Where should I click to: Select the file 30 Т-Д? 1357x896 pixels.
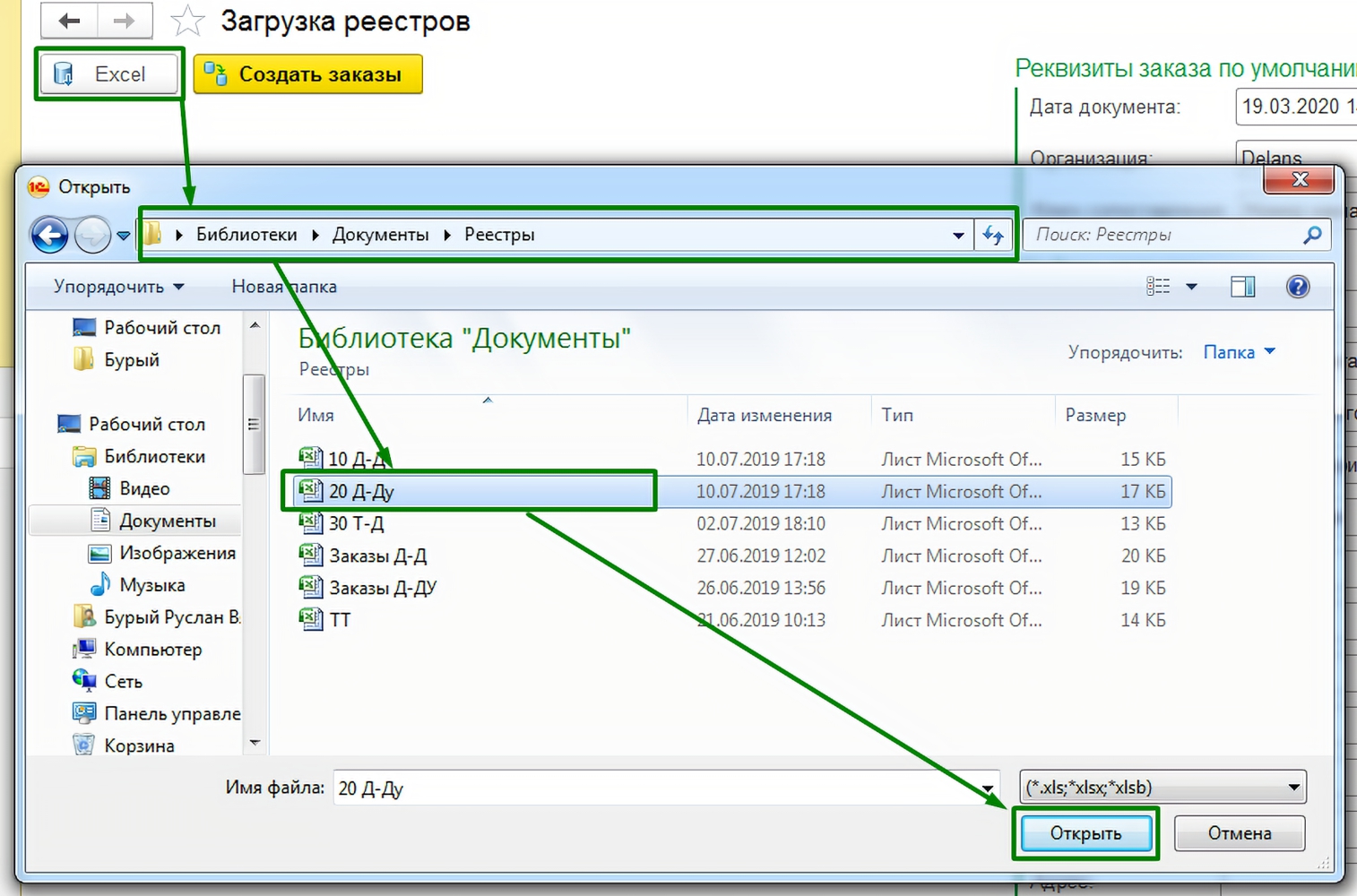pos(732,523)
